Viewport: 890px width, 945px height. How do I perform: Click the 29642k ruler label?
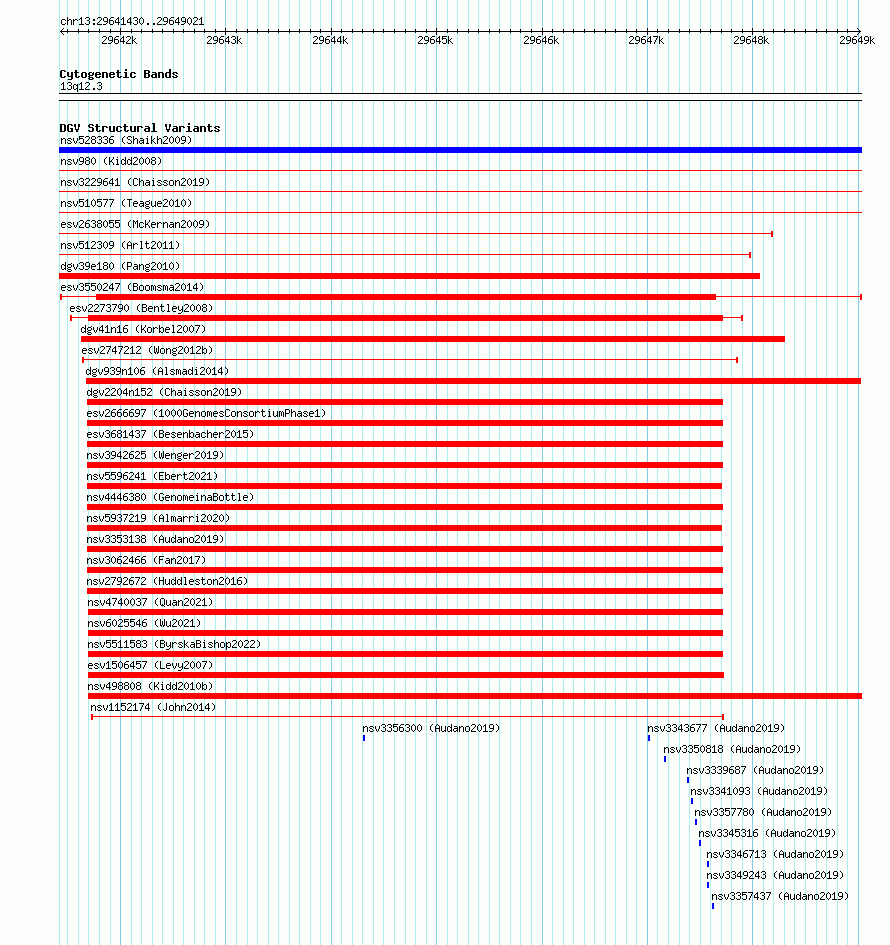119,40
